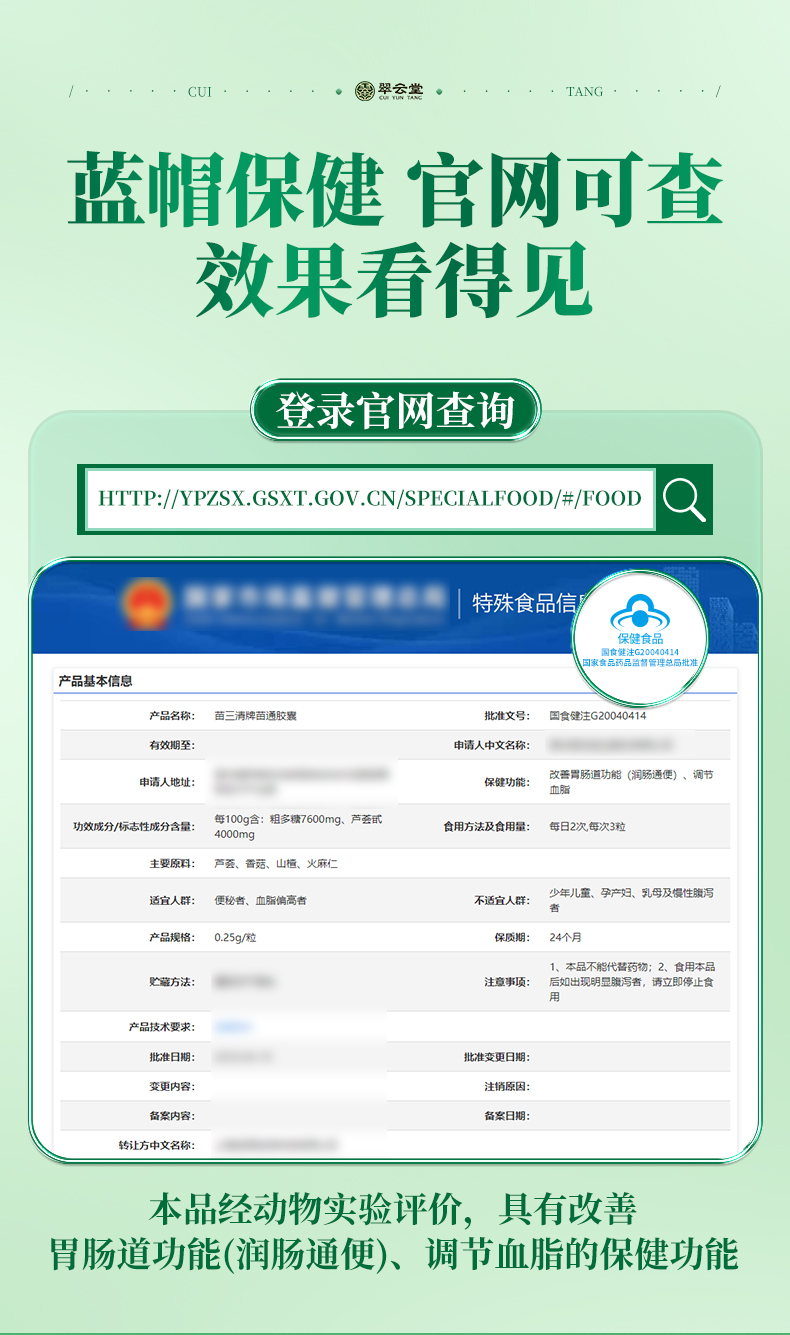
Task: Click the national emblem icon in the header
Action: (149, 604)
